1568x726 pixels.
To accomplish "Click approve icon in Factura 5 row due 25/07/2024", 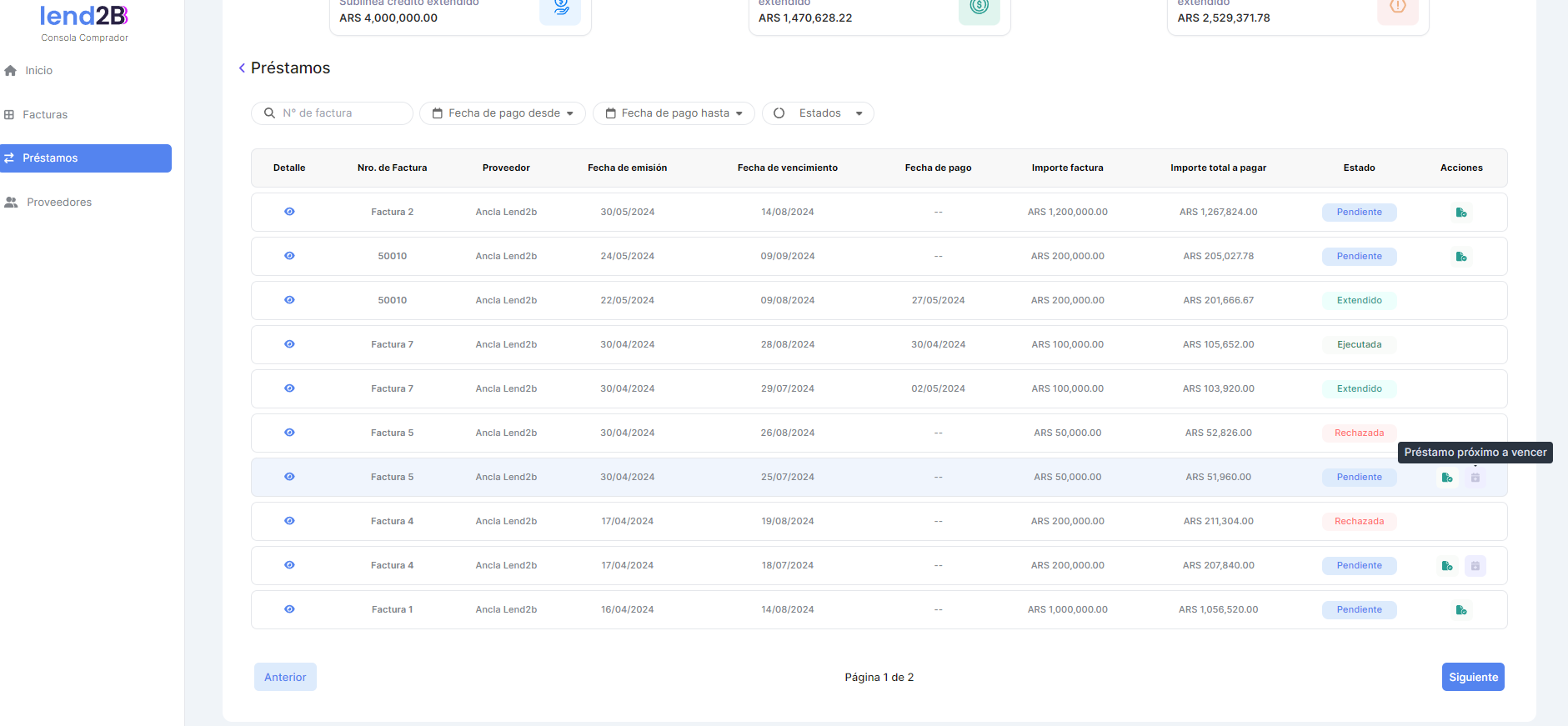I will (x=1446, y=478).
